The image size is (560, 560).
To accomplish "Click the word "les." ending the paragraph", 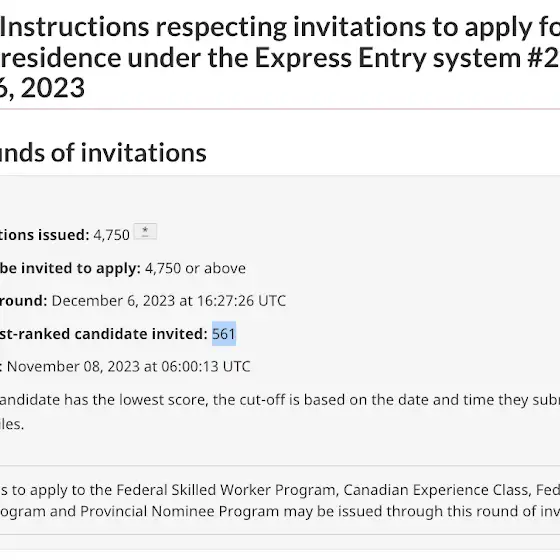I will (12, 424).
